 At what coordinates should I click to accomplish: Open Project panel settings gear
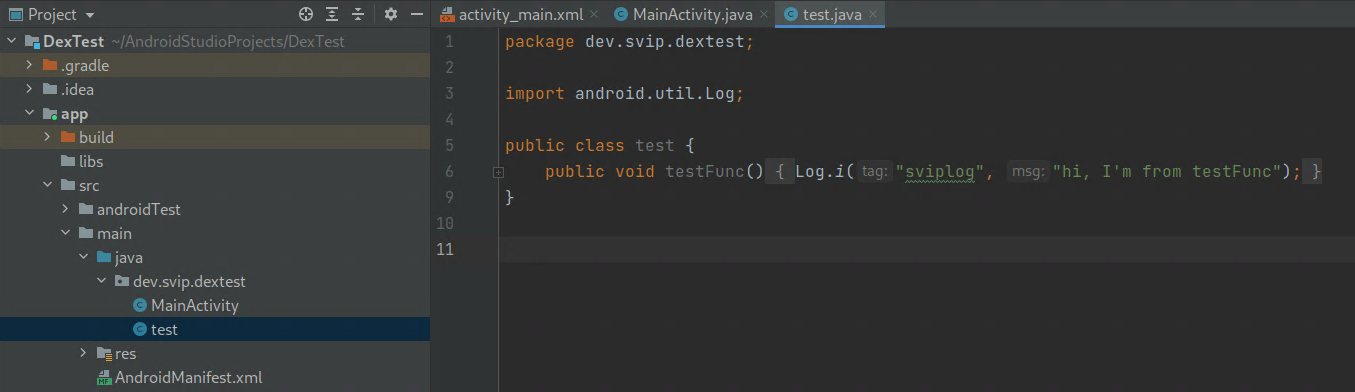coord(391,15)
